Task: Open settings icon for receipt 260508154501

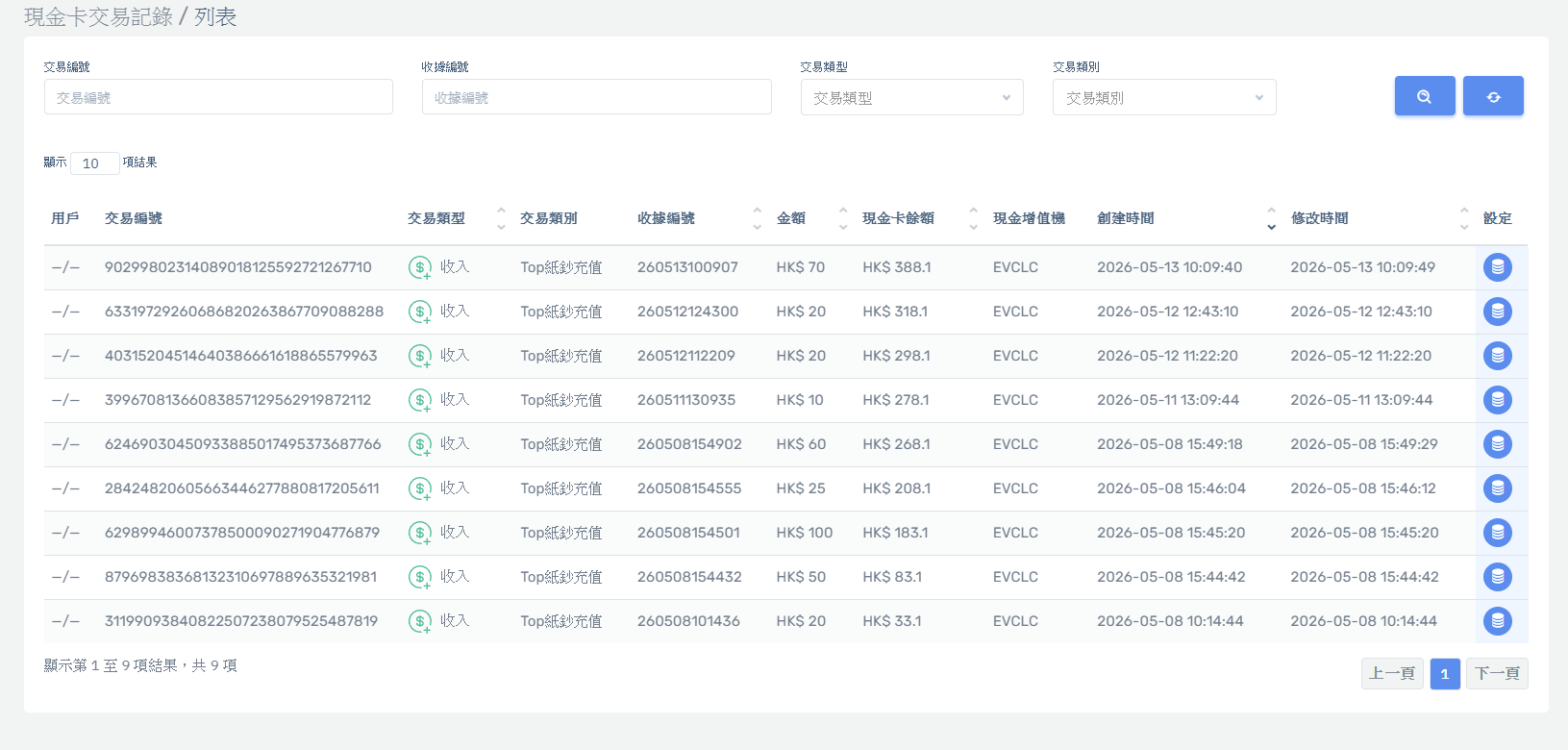Action: (x=1498, y=533)
